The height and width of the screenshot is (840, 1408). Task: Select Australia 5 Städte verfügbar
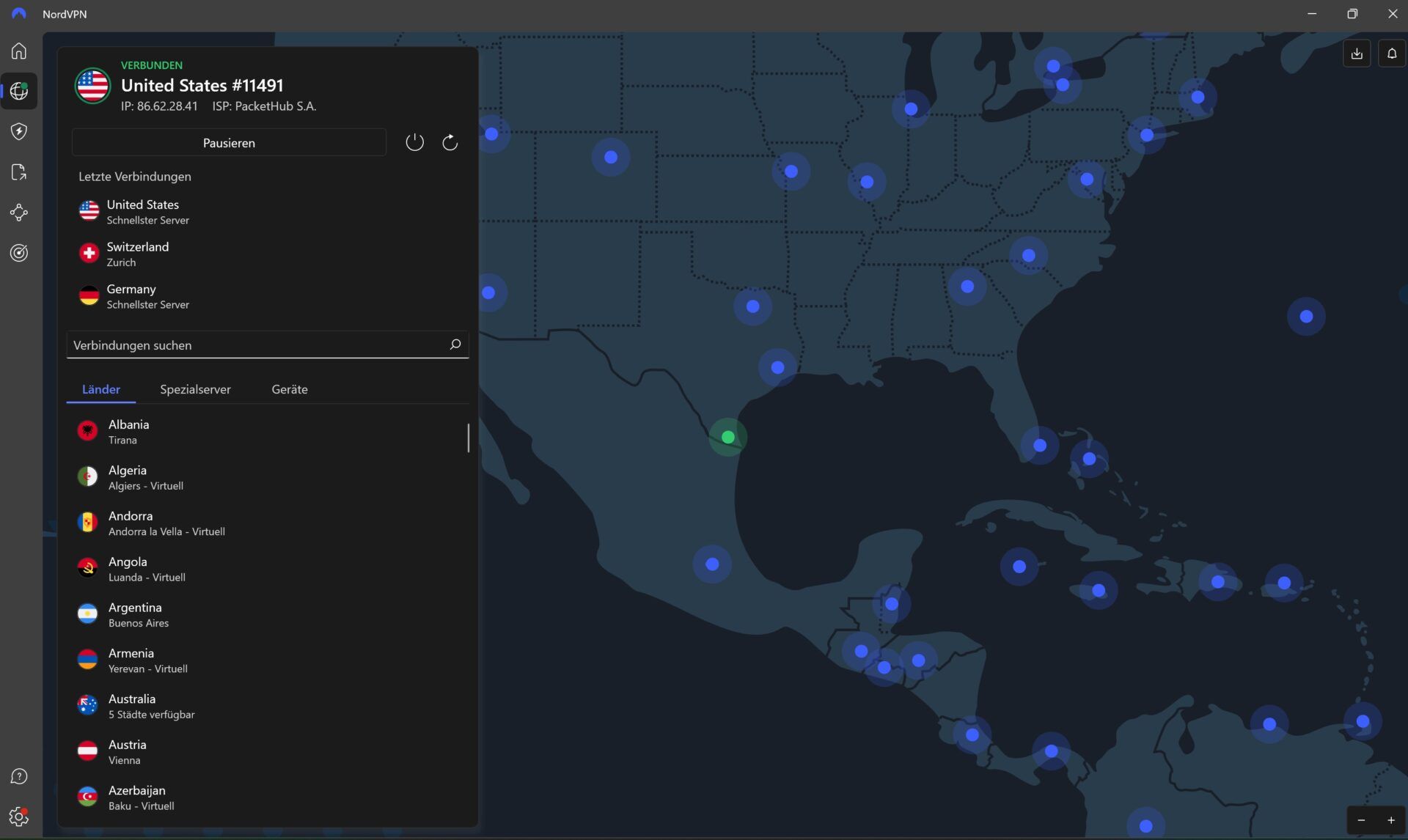267,706
